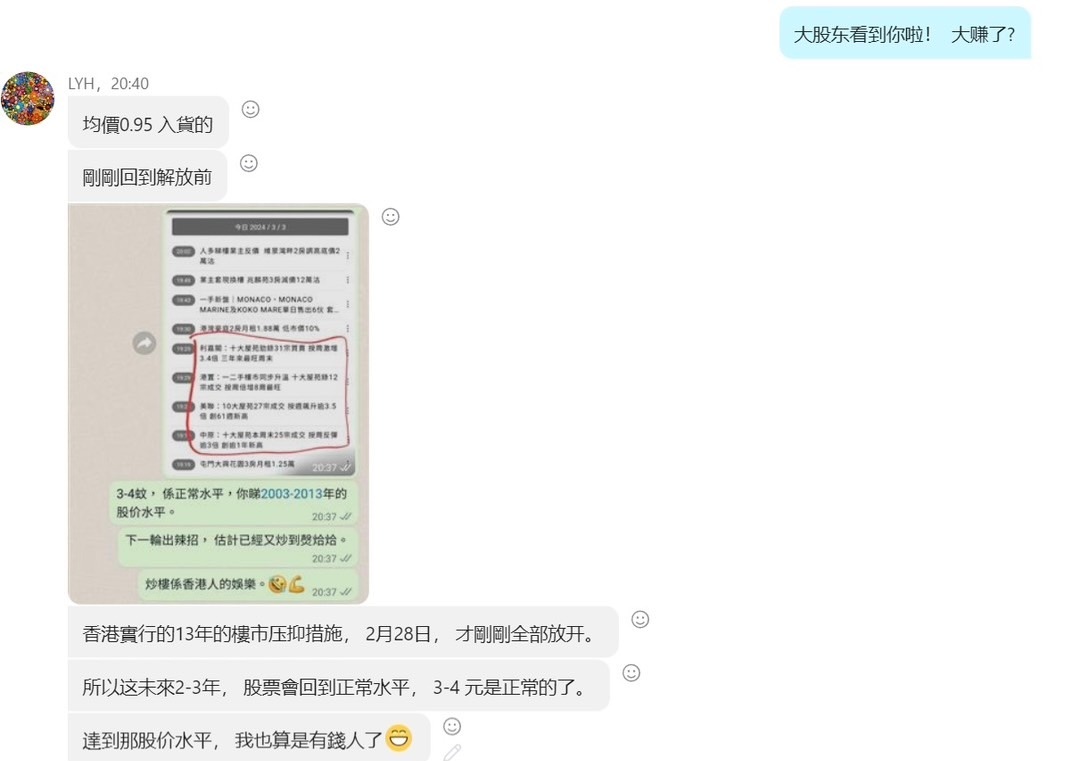Add emoji reaction to '所以这未來2-3年' message
1066x761 pixels.
pos(631,673)
